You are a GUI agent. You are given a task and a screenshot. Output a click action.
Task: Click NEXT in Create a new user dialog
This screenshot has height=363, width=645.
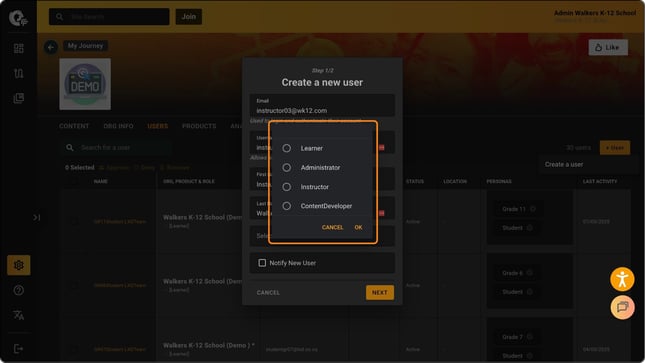point(380,293)
